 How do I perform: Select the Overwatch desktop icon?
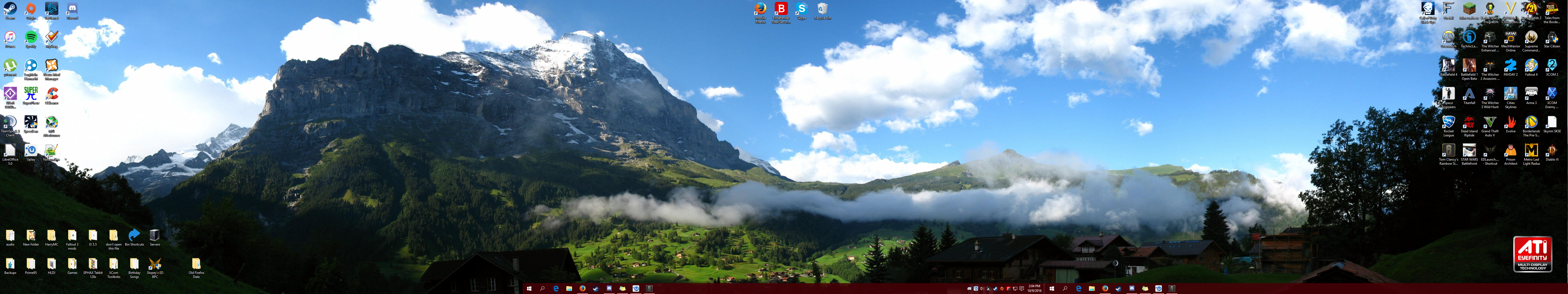pos(1448,38)
